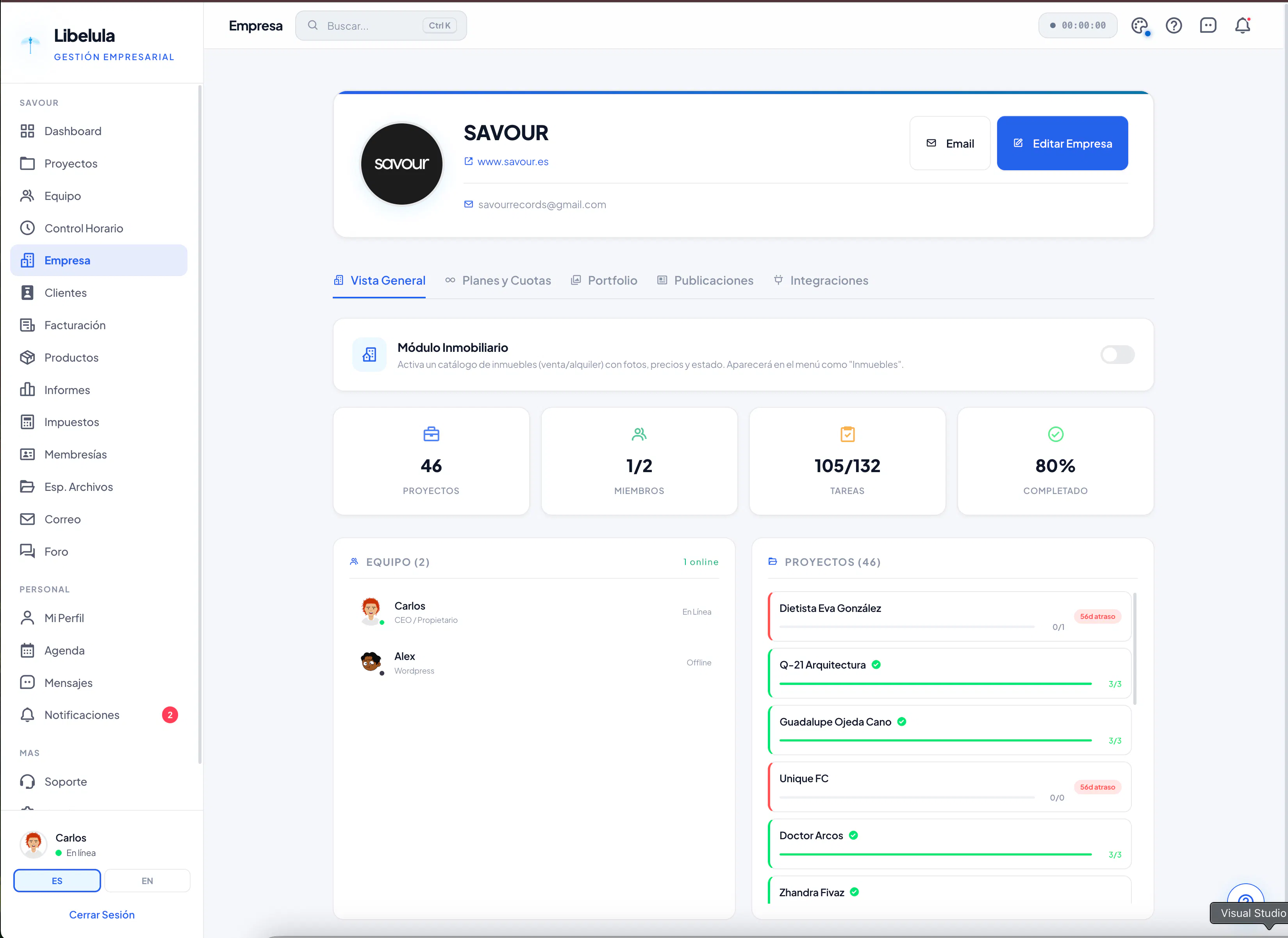Screen dimensions: 1288x938
Task: Click Q-21 Arquitectura progress bar
Action: pos(935,684)
